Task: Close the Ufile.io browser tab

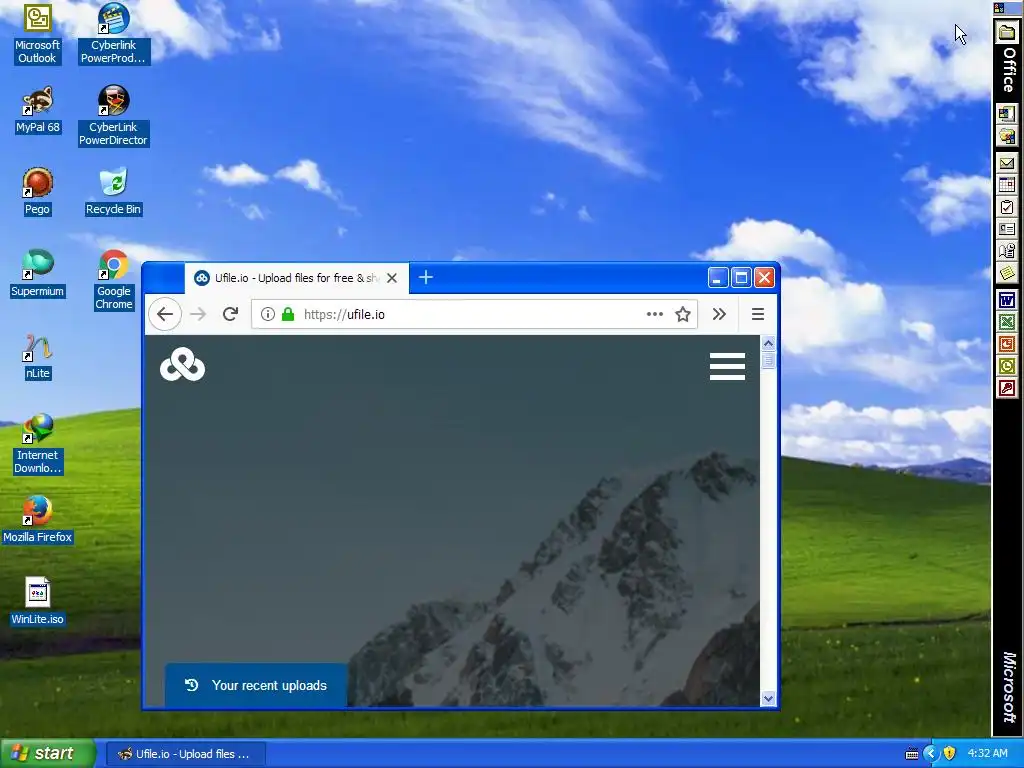Action: [392, 278]
